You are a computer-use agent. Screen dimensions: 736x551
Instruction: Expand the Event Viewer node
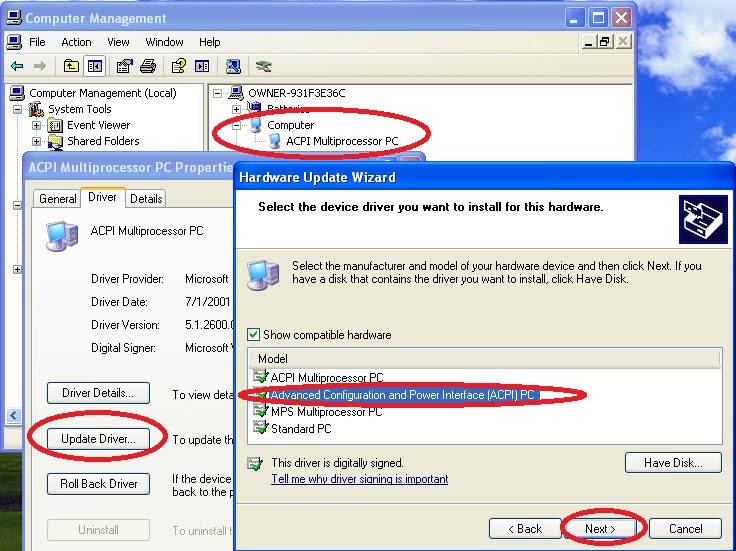[x=36, y=125]
